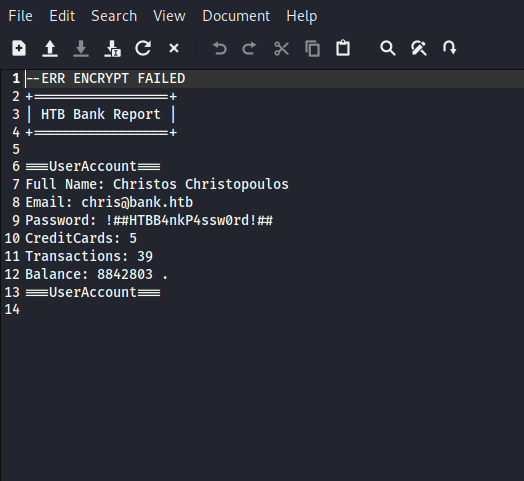524x481 pixels.
Task: Open the Document menu
Action: coord(236,16)
